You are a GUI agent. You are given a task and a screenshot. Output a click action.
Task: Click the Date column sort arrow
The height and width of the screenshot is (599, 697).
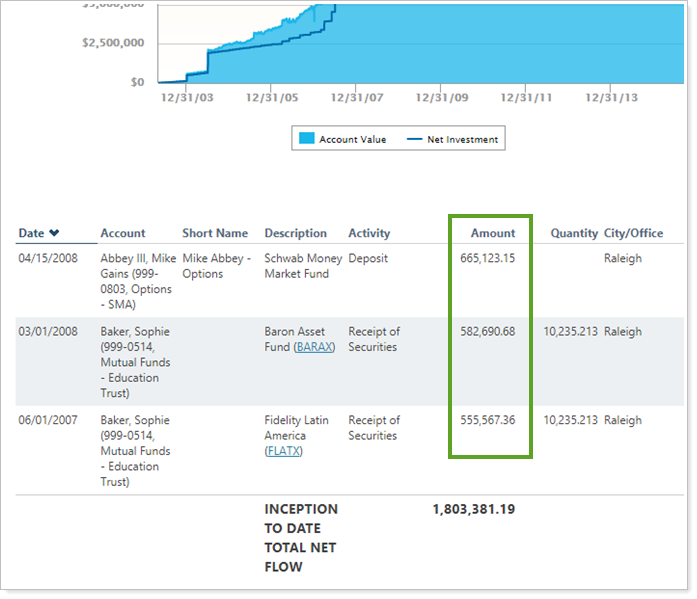pyautogui.click(x=54, y=233)
